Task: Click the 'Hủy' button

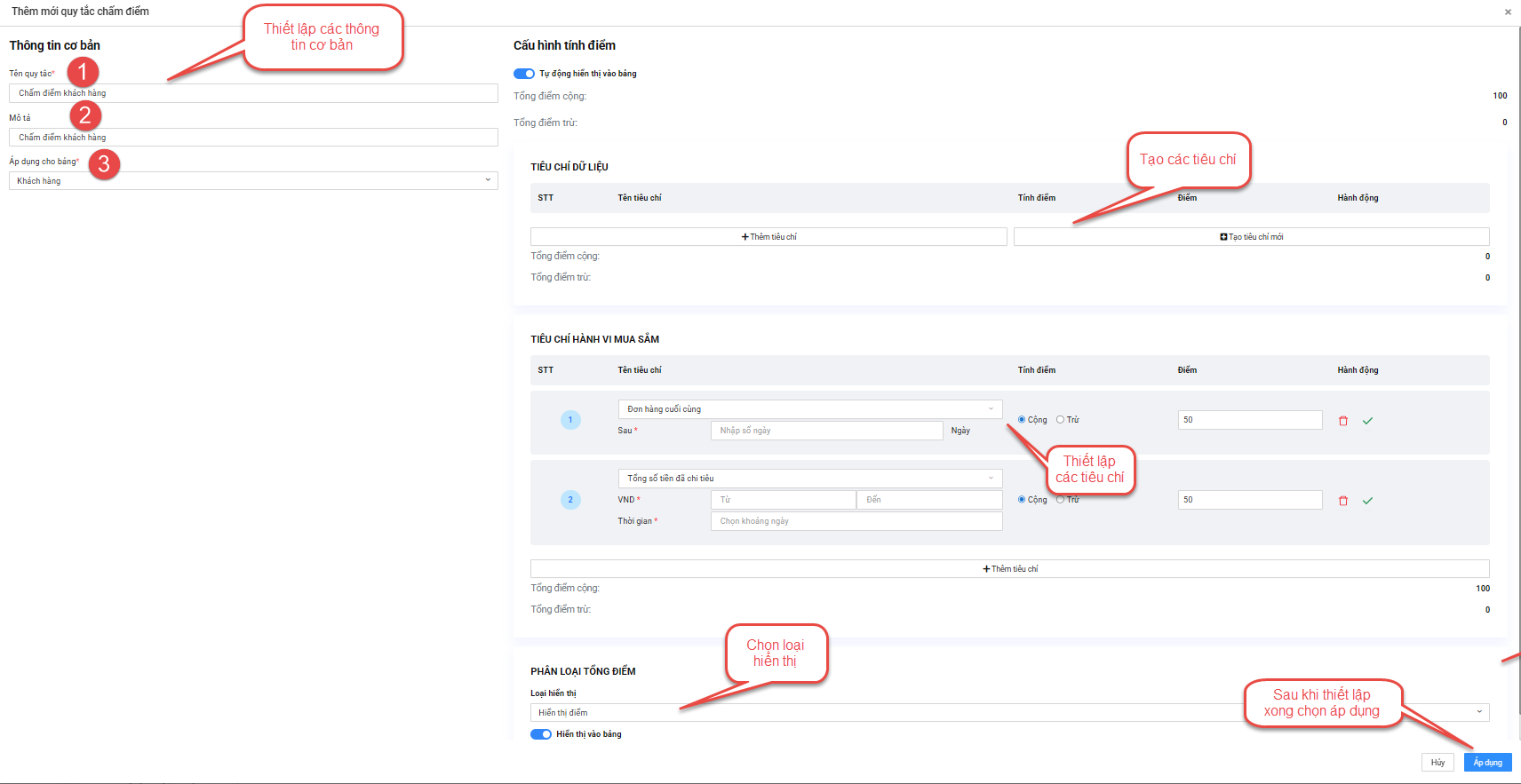Action: coord(1437,763)
